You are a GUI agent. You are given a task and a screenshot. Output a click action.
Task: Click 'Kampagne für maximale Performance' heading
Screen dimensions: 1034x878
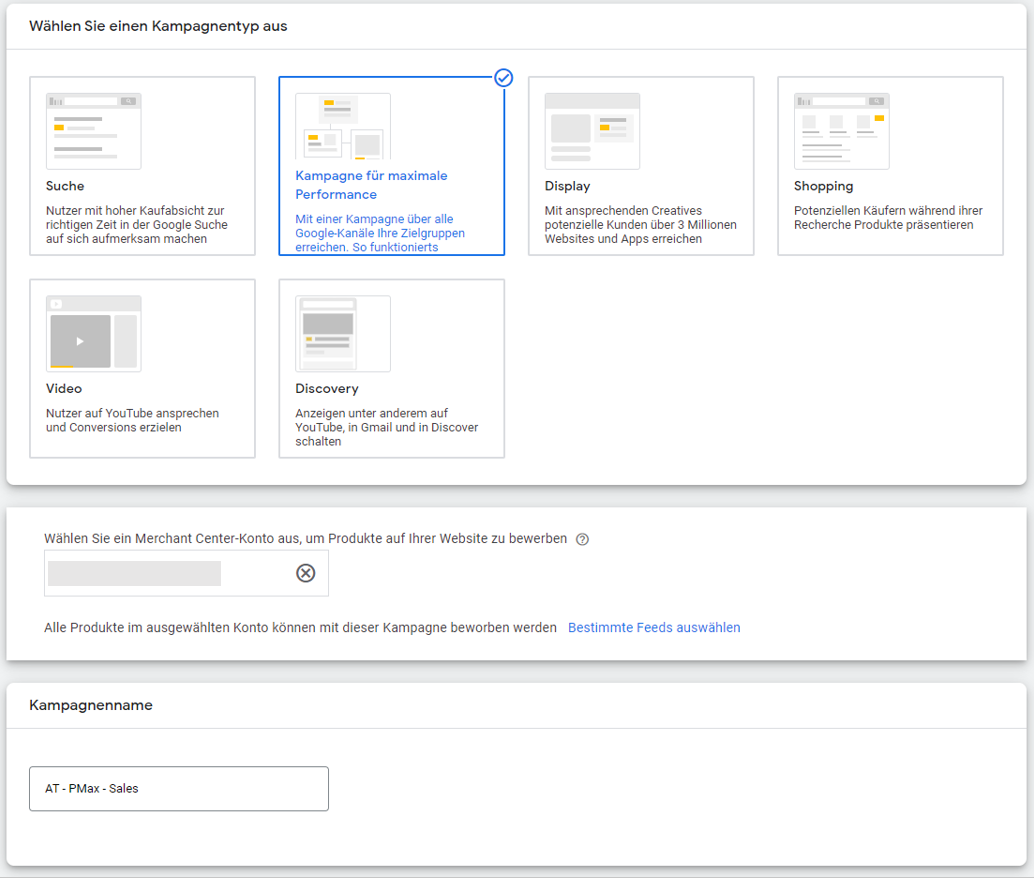371,185
